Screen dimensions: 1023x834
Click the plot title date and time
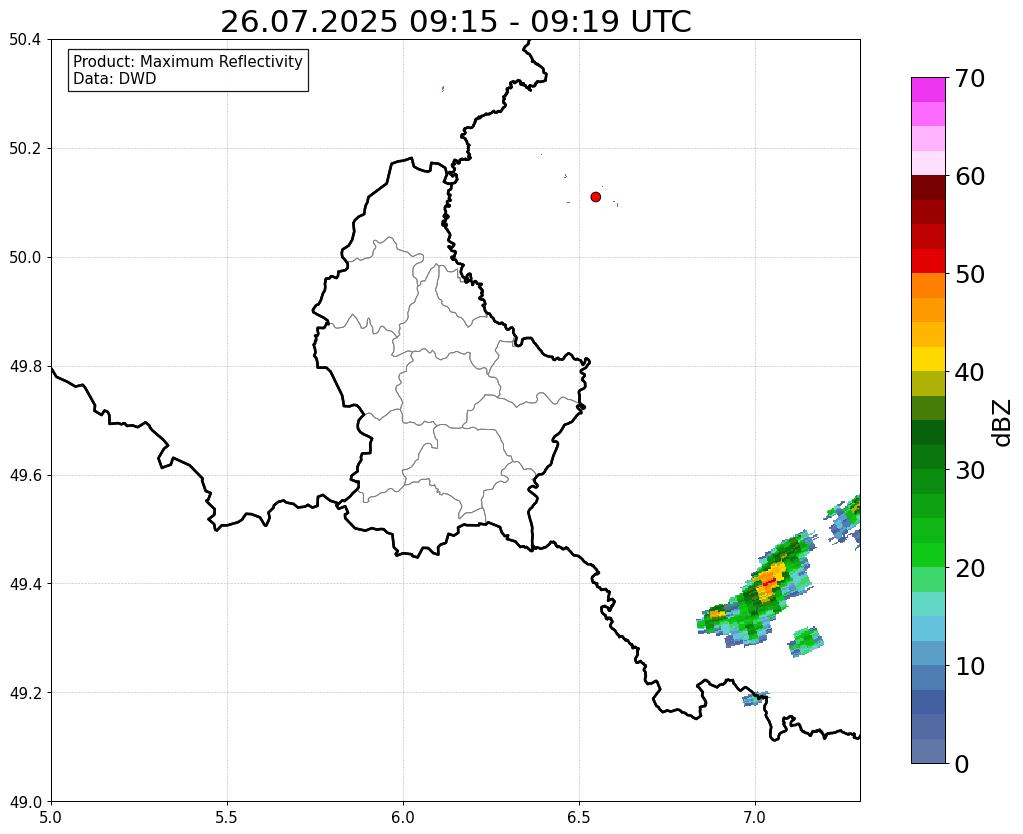[455, 22]
